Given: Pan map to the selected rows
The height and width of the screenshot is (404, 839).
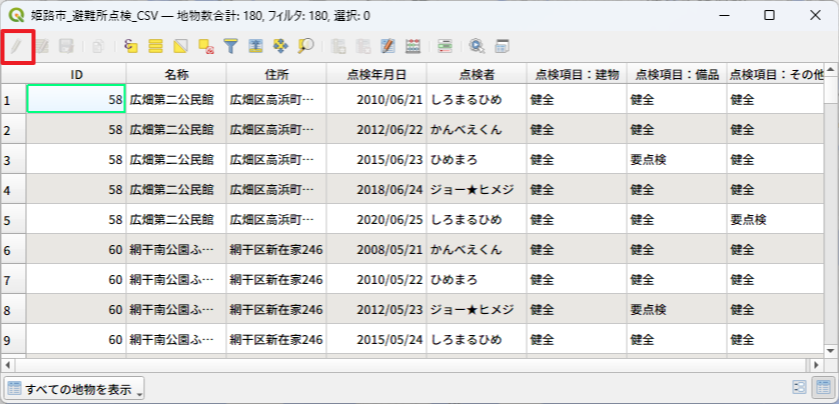Looking at the screenshot, I should [x=281, y=46].
